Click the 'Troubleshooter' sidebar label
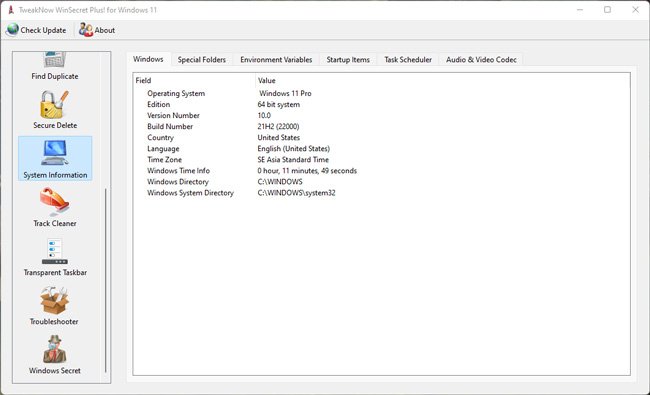Screen dimensions: 650x395 (54, 321)
